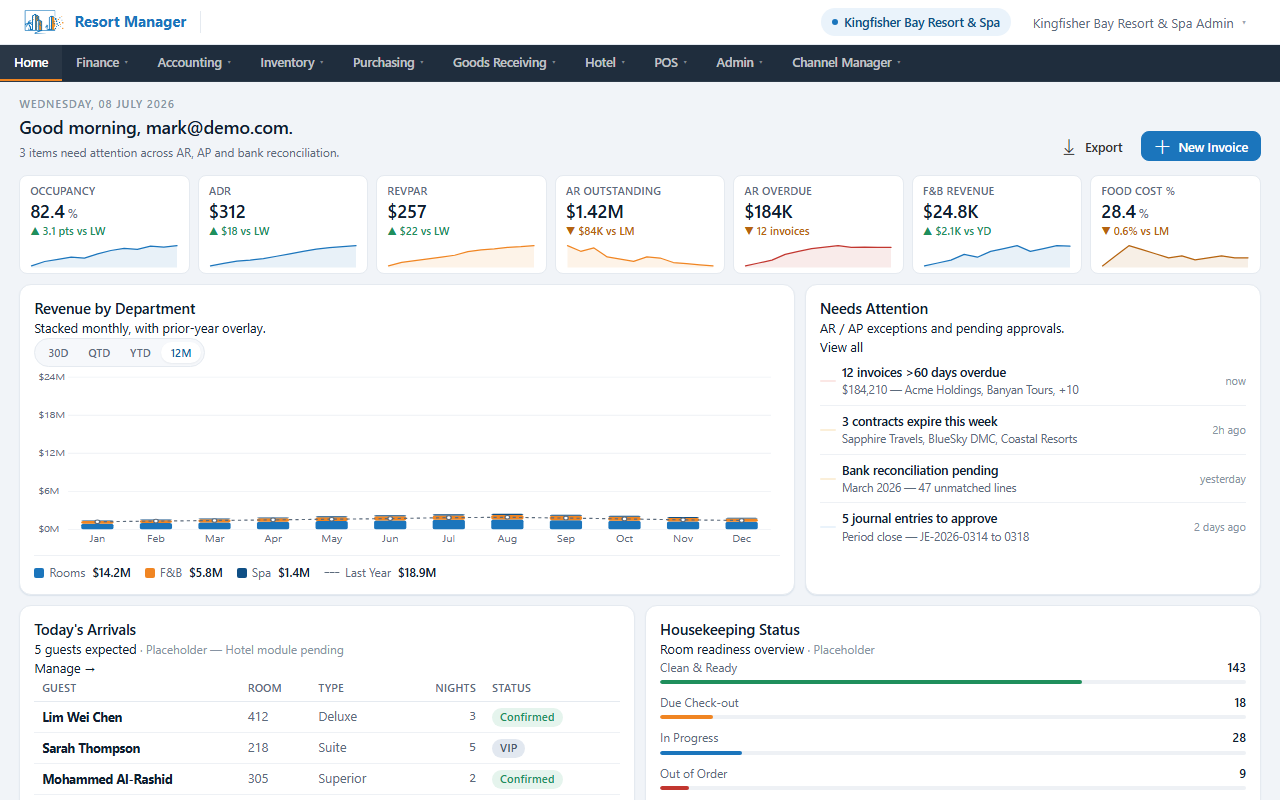Click the Suite room type cell
Viewport: 1280px width, 800px height.
pyautogui.click(x=333, y=748)
